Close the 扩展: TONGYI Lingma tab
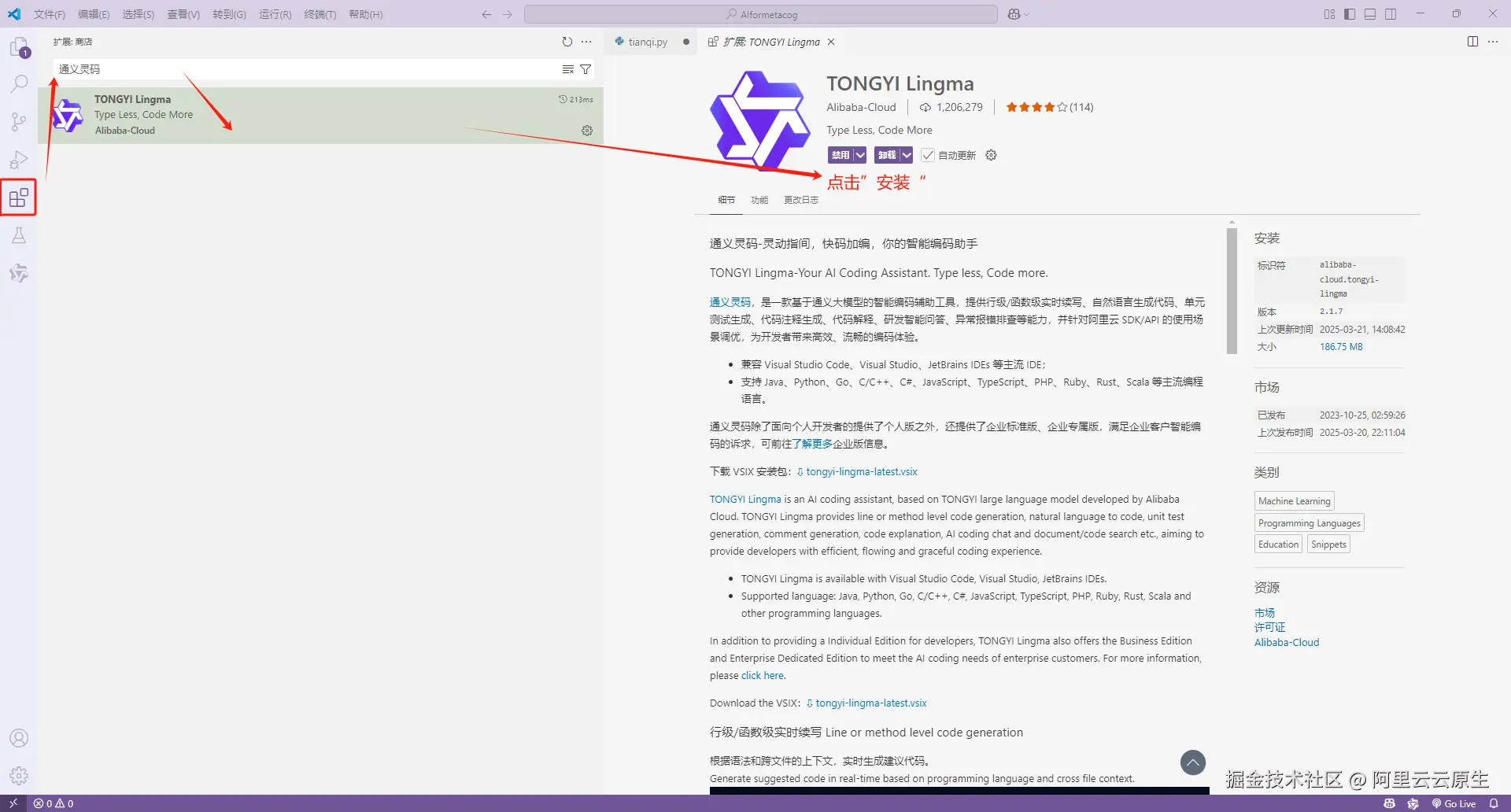1511x812 pixels. pos(831,42)
